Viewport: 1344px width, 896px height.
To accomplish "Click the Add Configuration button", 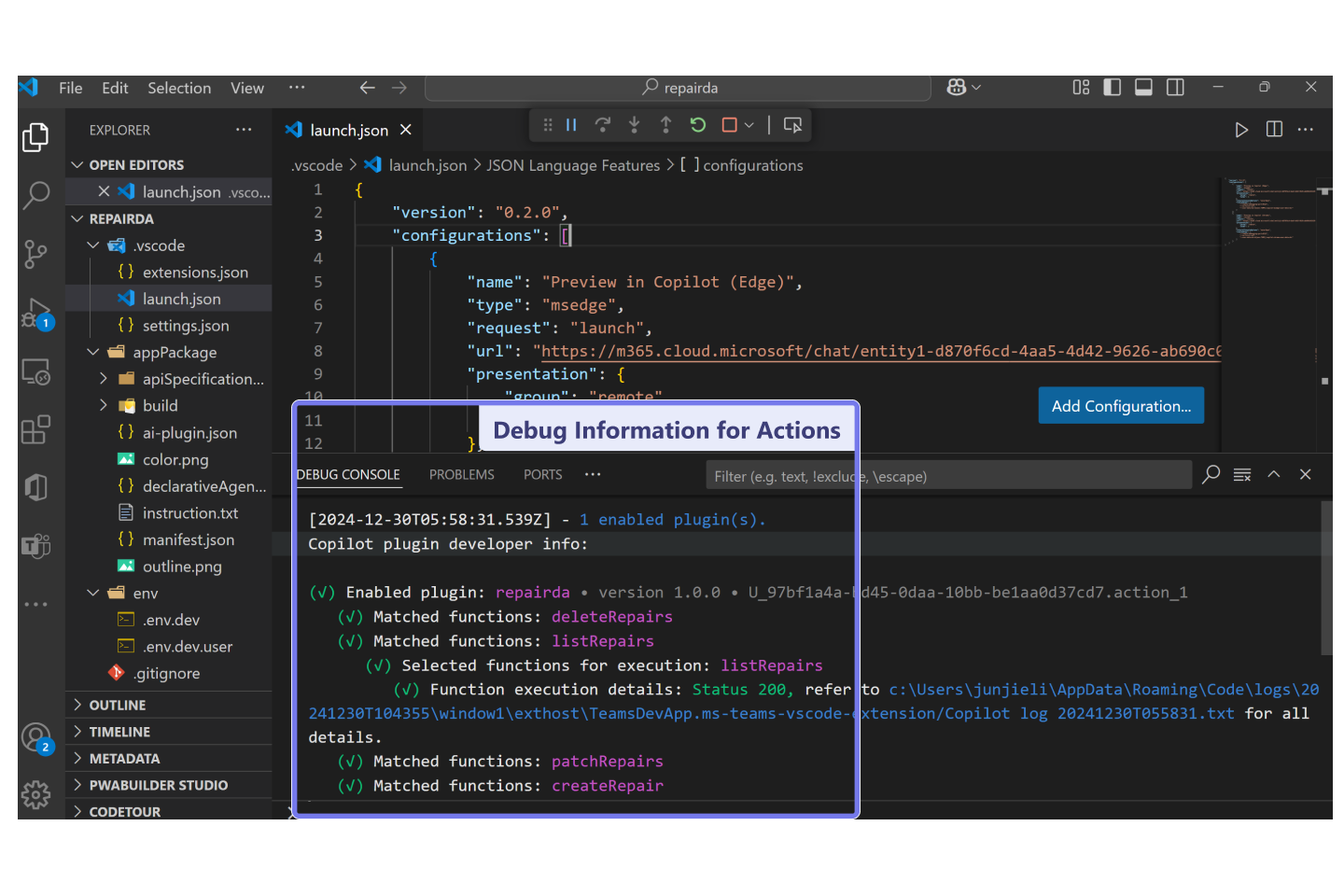I will pos(1121,406).
